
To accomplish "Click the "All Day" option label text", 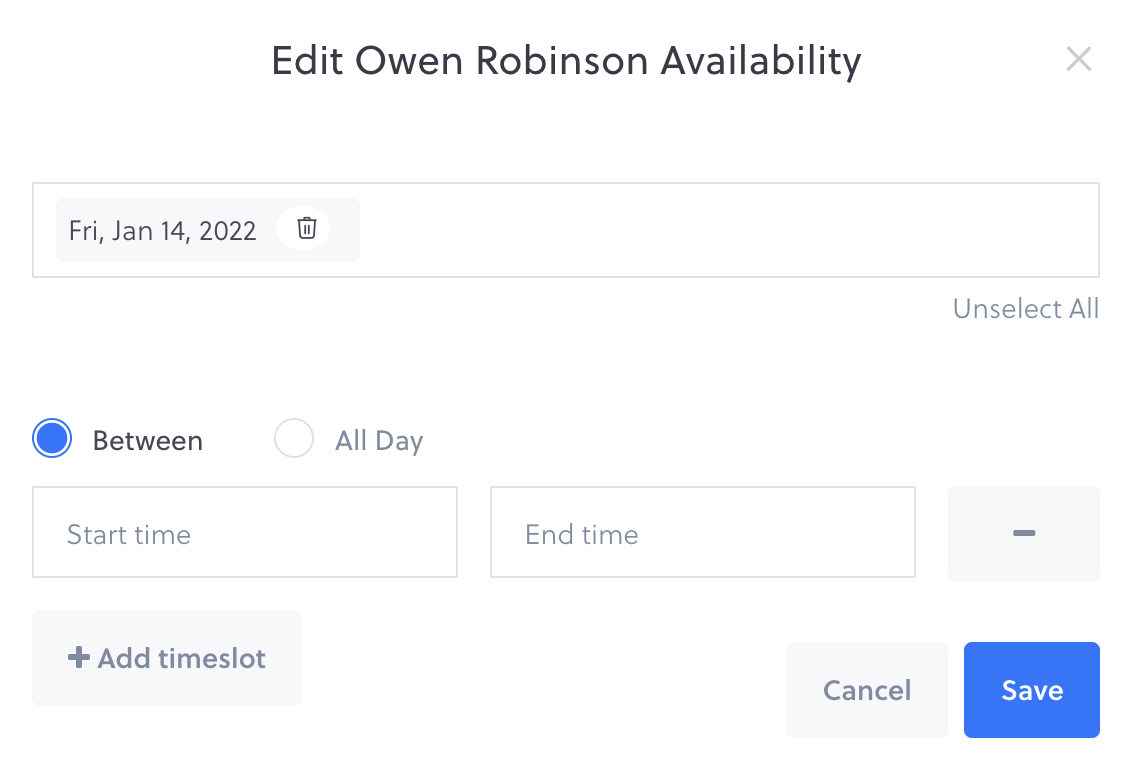I will [379, 441].
